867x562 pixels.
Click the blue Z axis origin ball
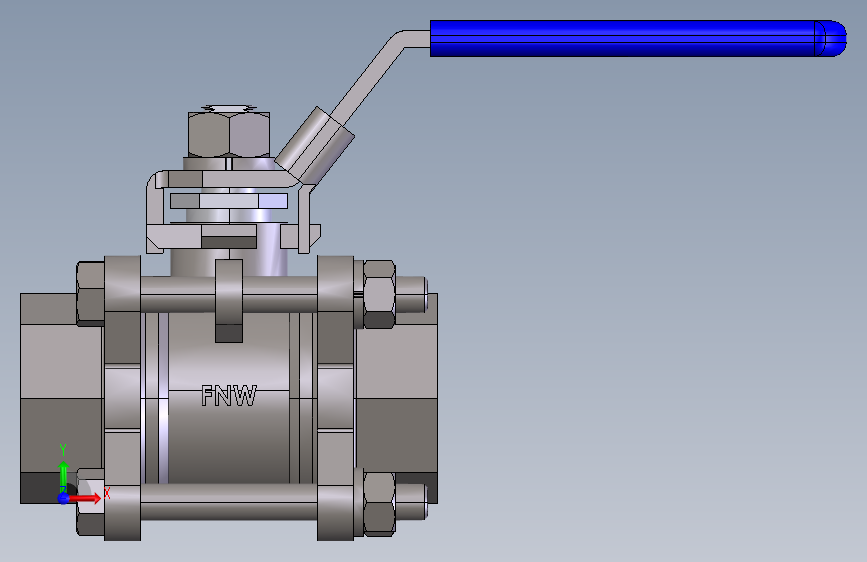tap(63, 498)
